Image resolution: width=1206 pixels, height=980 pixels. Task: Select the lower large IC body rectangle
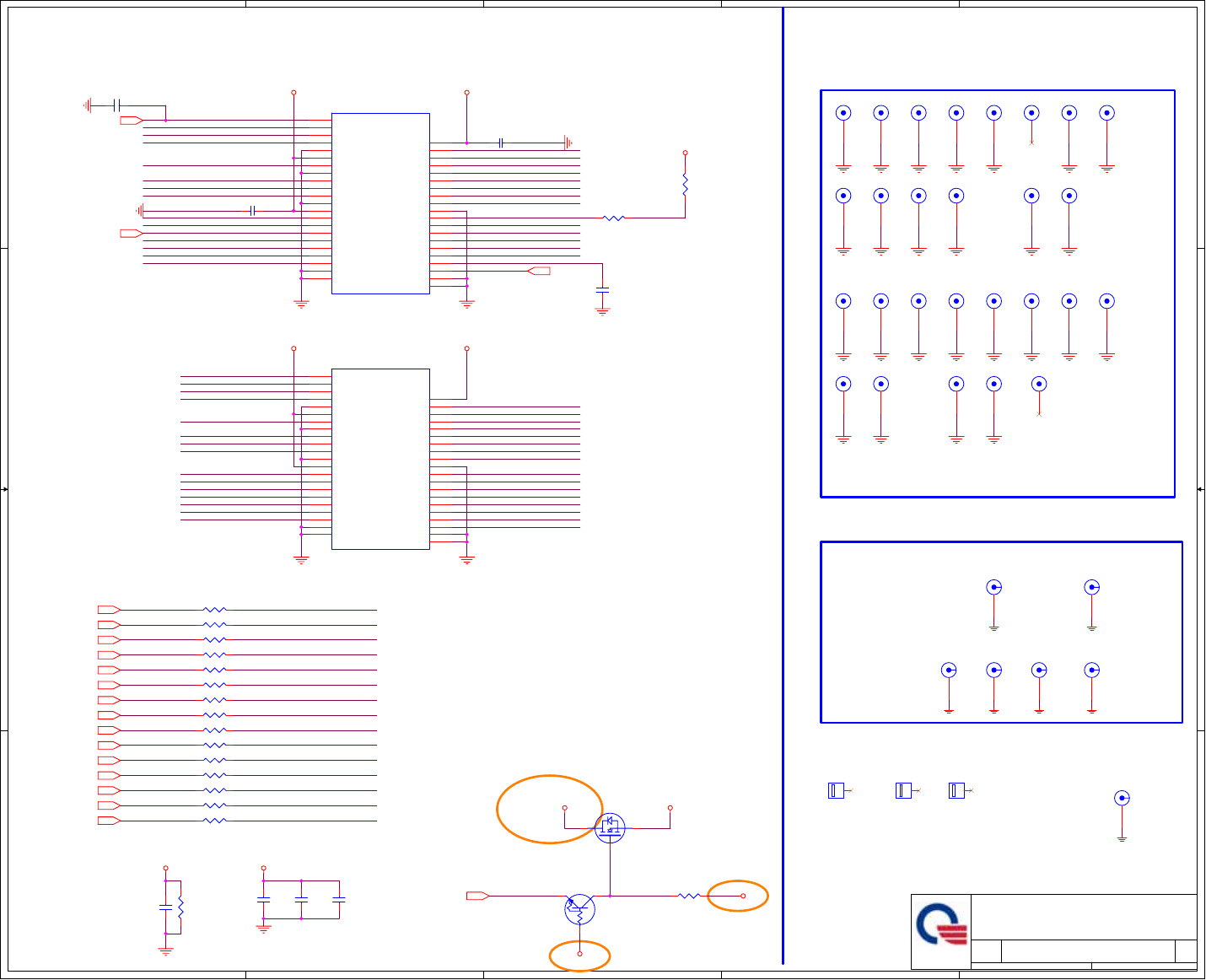(x=380, y=459)
